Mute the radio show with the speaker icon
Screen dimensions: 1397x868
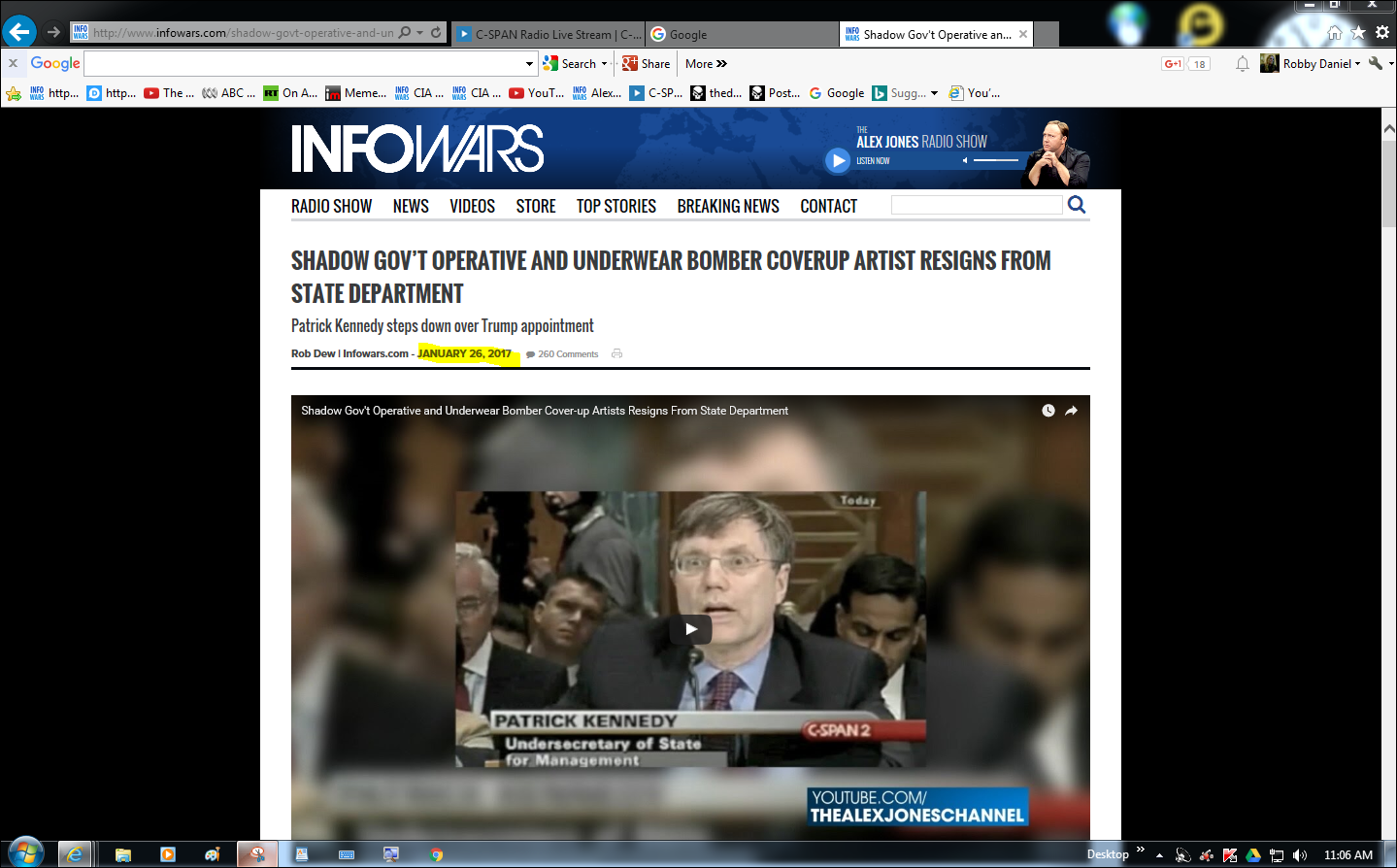pyautogui.click(x=964, y=161)
